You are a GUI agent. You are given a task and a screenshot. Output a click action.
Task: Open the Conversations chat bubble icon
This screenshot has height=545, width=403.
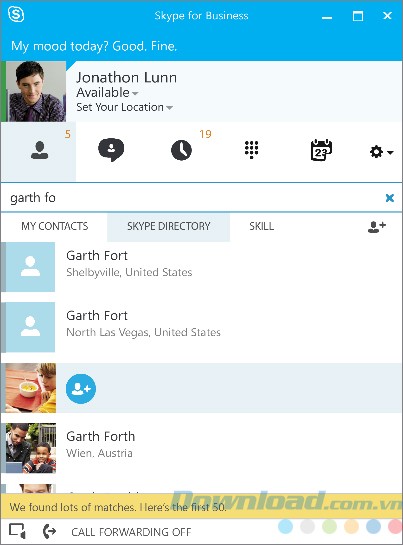coord(111,150)
